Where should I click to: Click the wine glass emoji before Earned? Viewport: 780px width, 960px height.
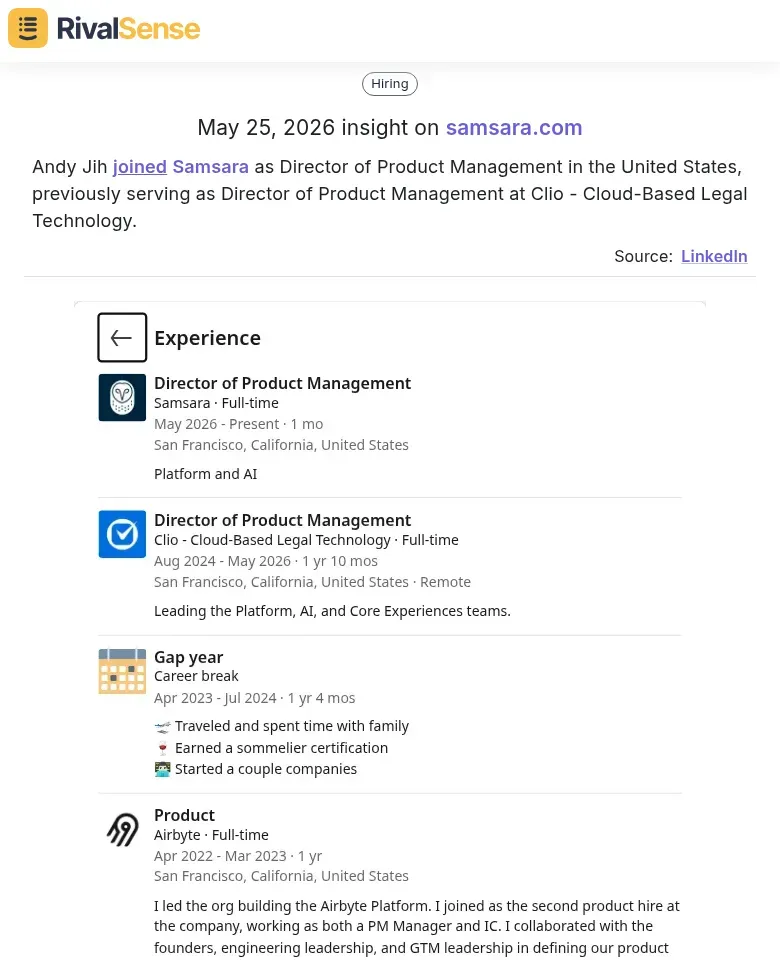coord(162,748)
